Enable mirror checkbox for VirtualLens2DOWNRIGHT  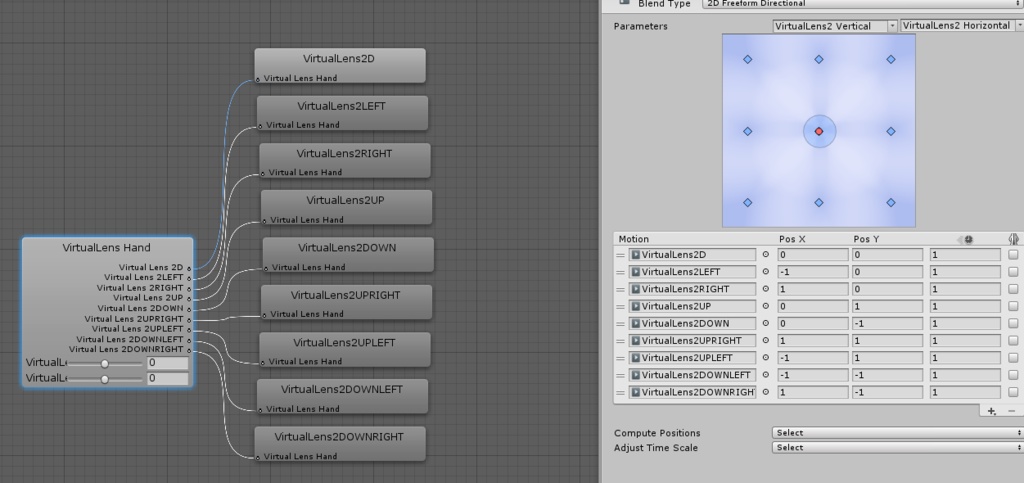(x=1013, y=392)
